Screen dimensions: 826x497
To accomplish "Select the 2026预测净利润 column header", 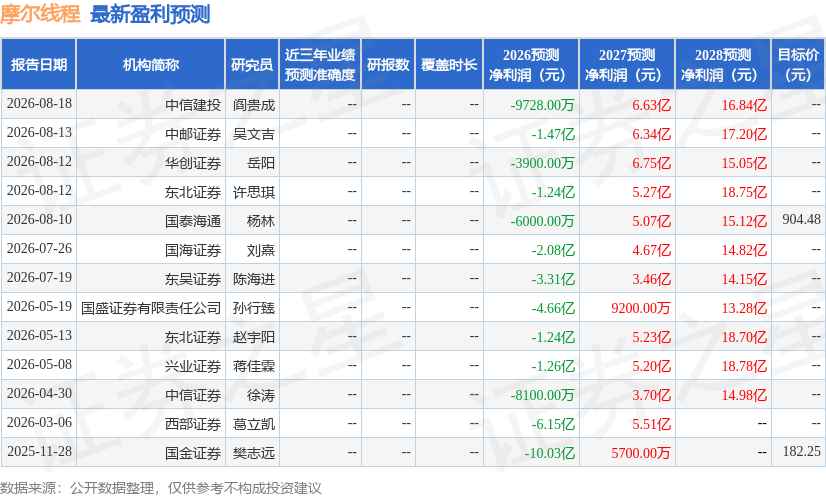I will click(x=530, y=64).
